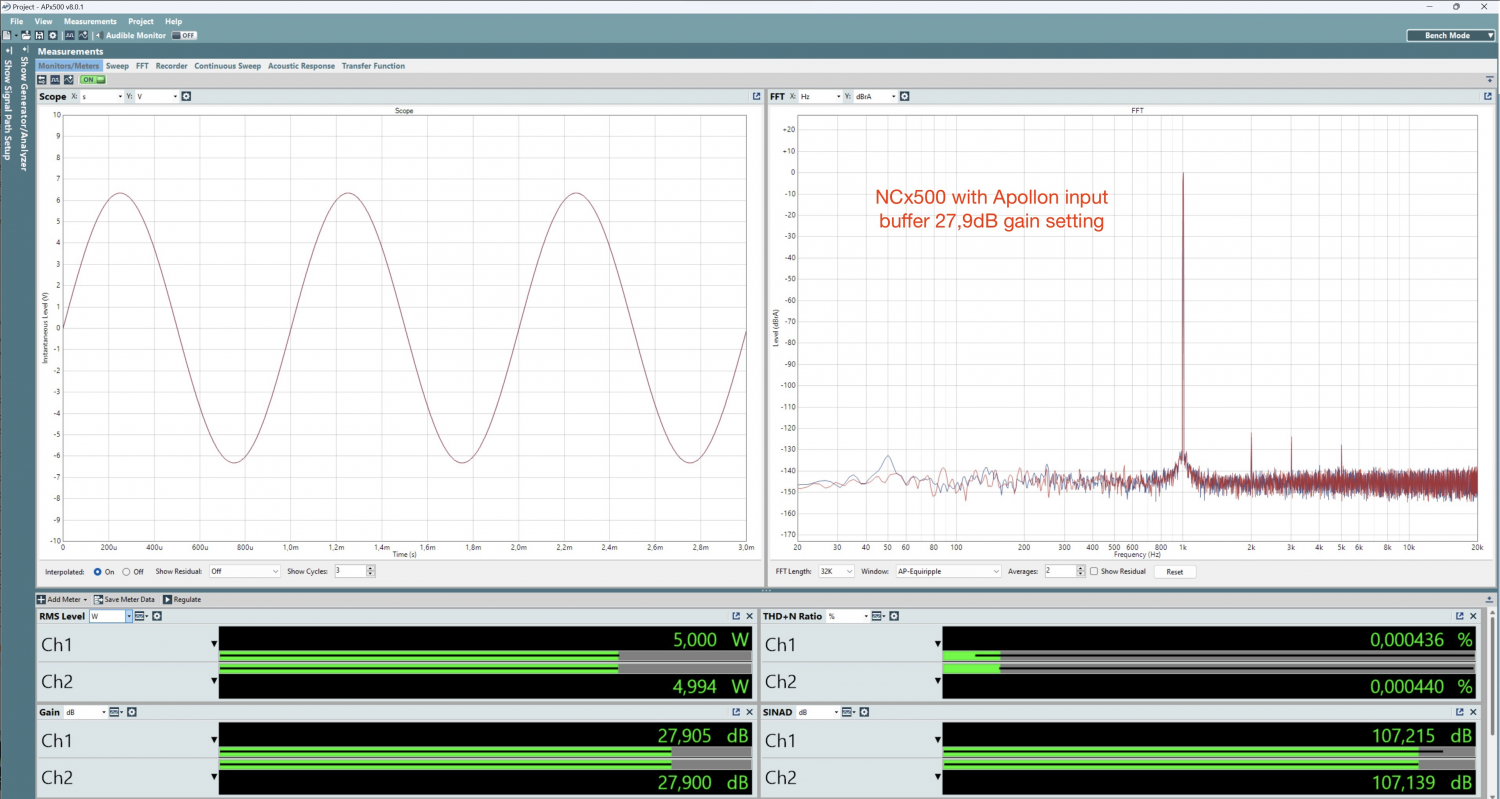Click Show Signal Path Setup sidebar

(x=9, y=109)
